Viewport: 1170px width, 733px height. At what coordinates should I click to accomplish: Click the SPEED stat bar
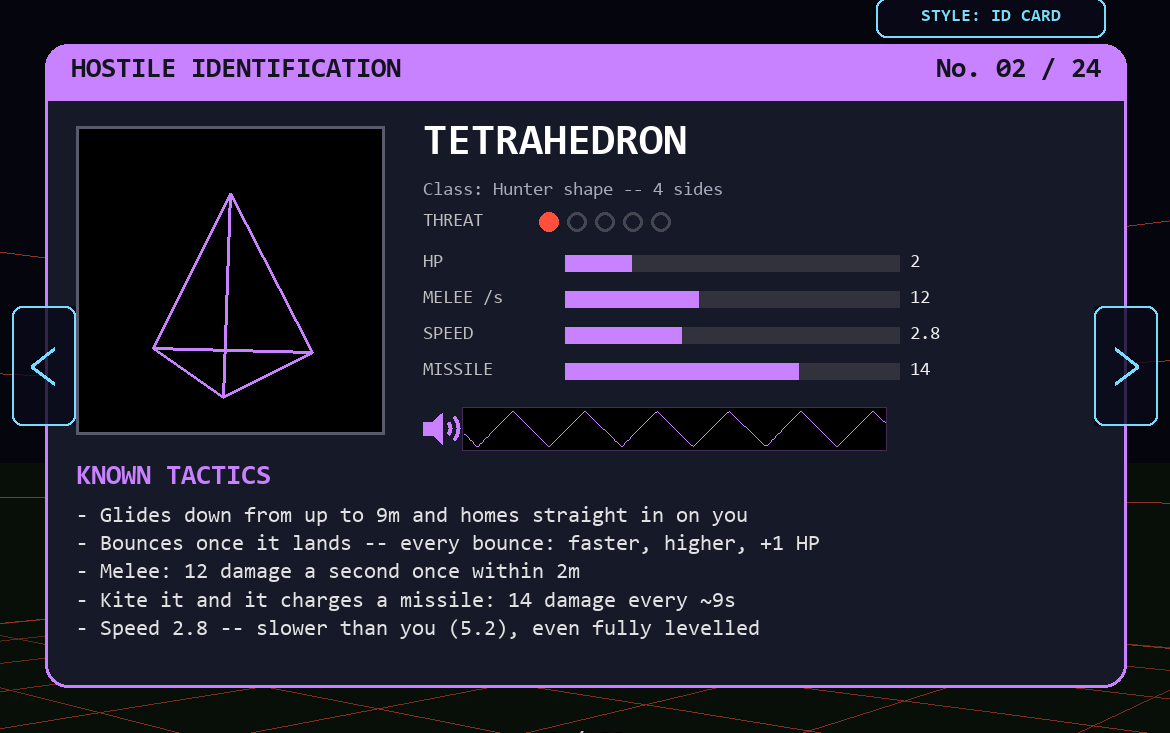(732, 335)
